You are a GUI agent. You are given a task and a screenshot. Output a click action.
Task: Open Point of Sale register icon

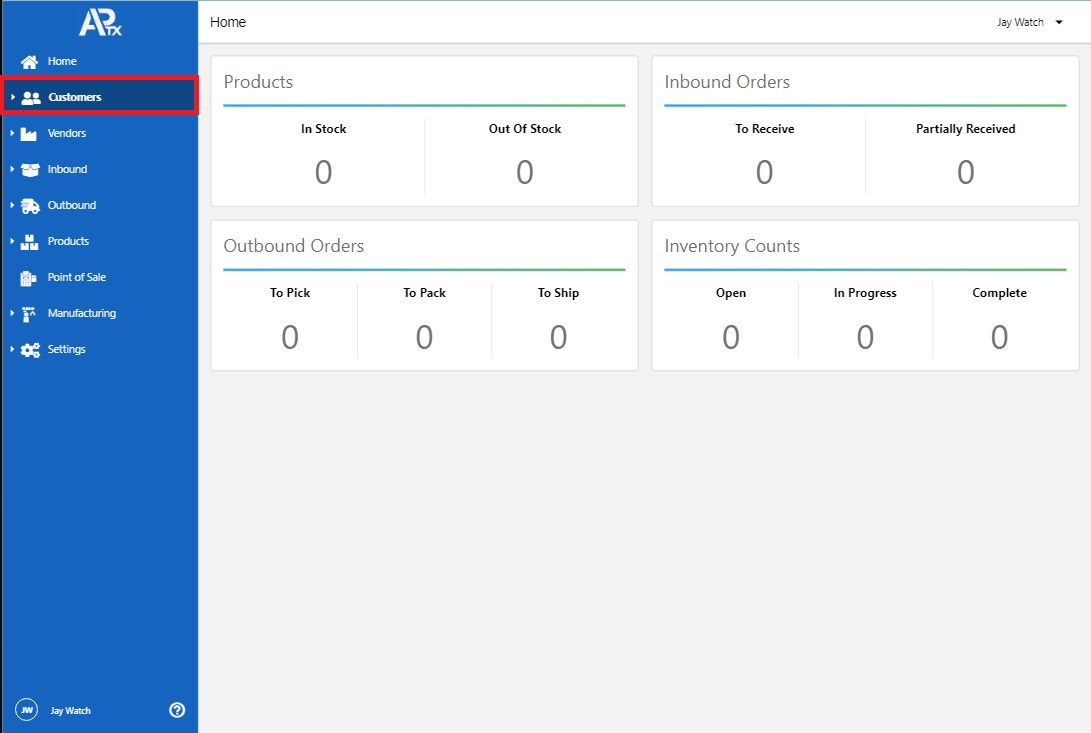(29, 278)
